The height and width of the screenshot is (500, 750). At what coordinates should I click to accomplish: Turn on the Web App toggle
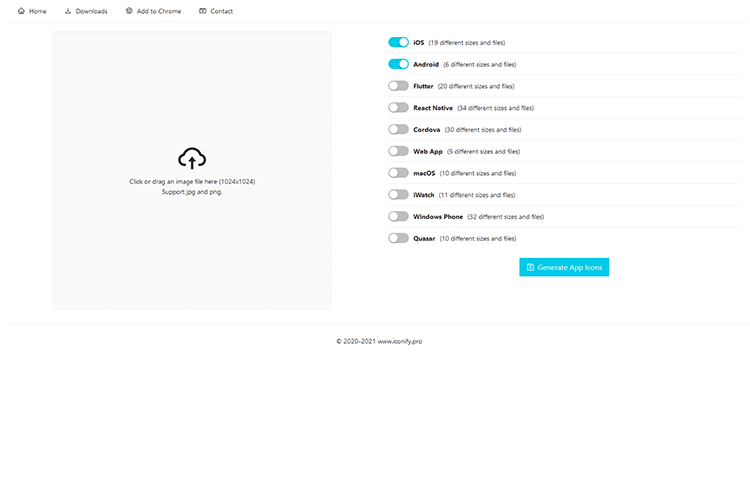(x=398, y=151)
